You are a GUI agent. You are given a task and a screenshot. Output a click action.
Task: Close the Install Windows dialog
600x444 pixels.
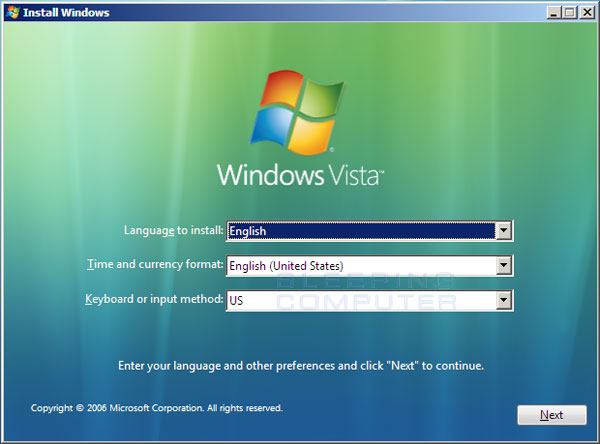coord(586,12)
